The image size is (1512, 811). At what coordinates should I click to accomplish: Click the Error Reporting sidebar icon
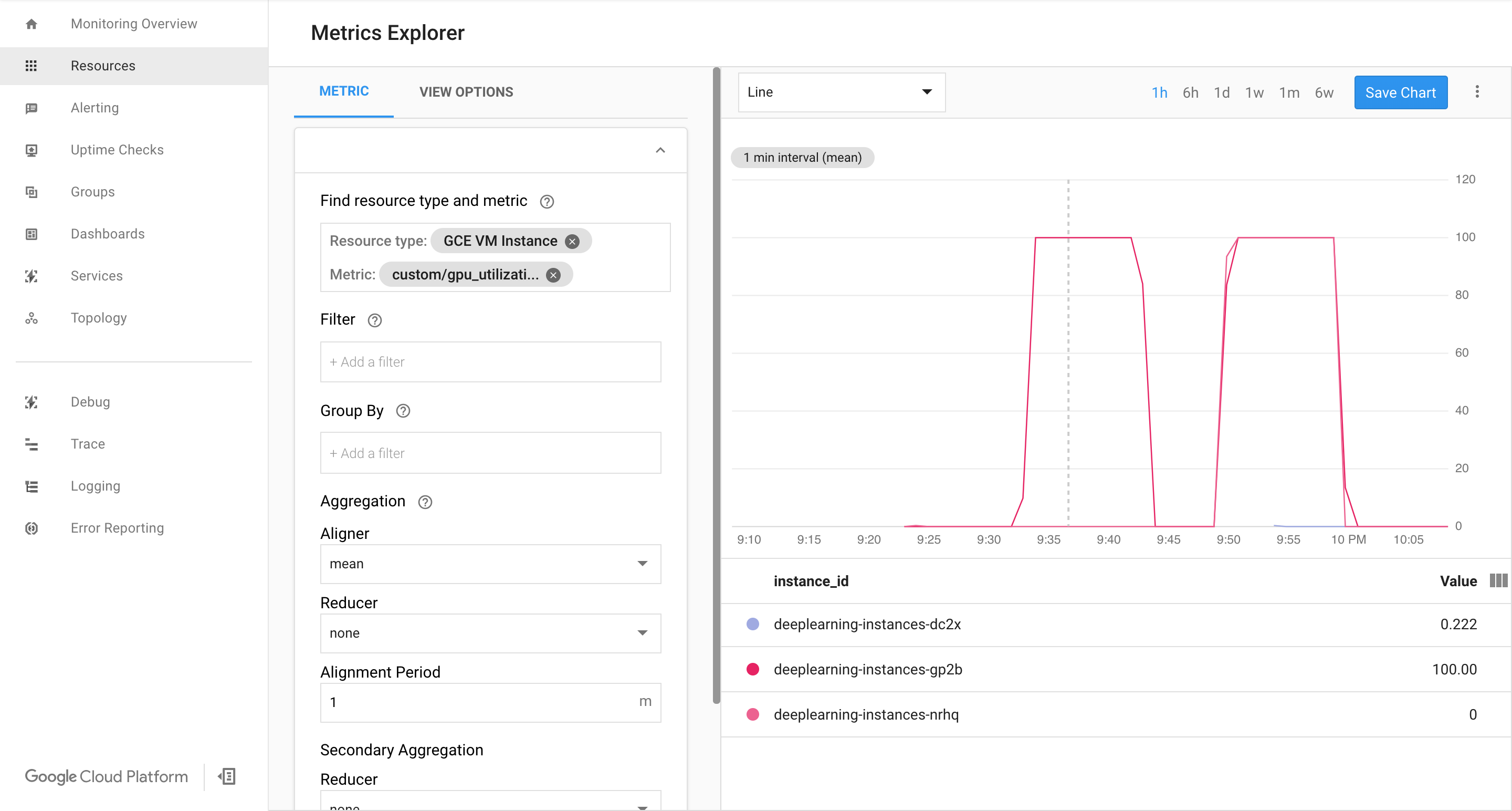(31, 527)
